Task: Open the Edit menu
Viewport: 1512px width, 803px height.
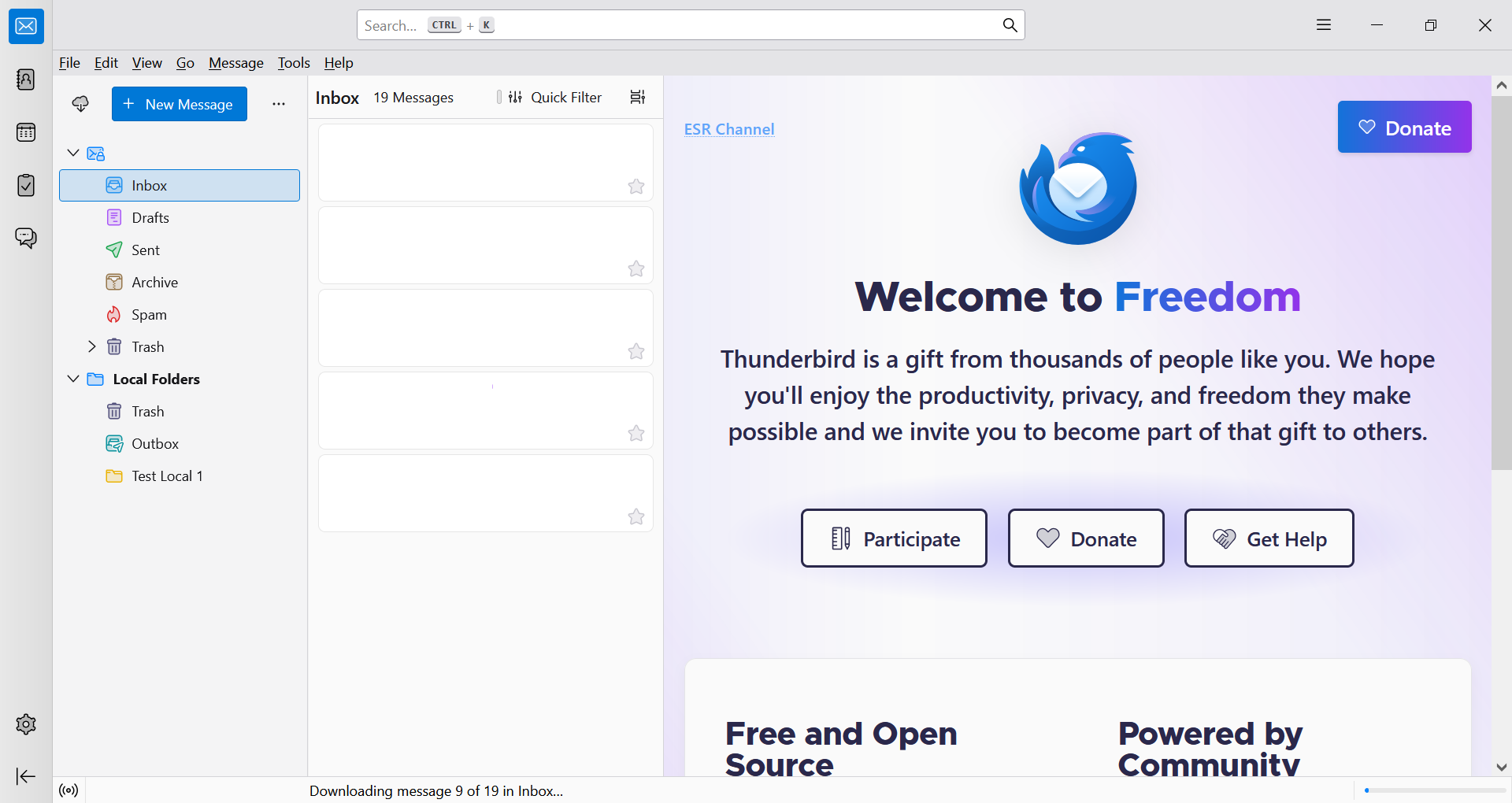Action: 106,62
